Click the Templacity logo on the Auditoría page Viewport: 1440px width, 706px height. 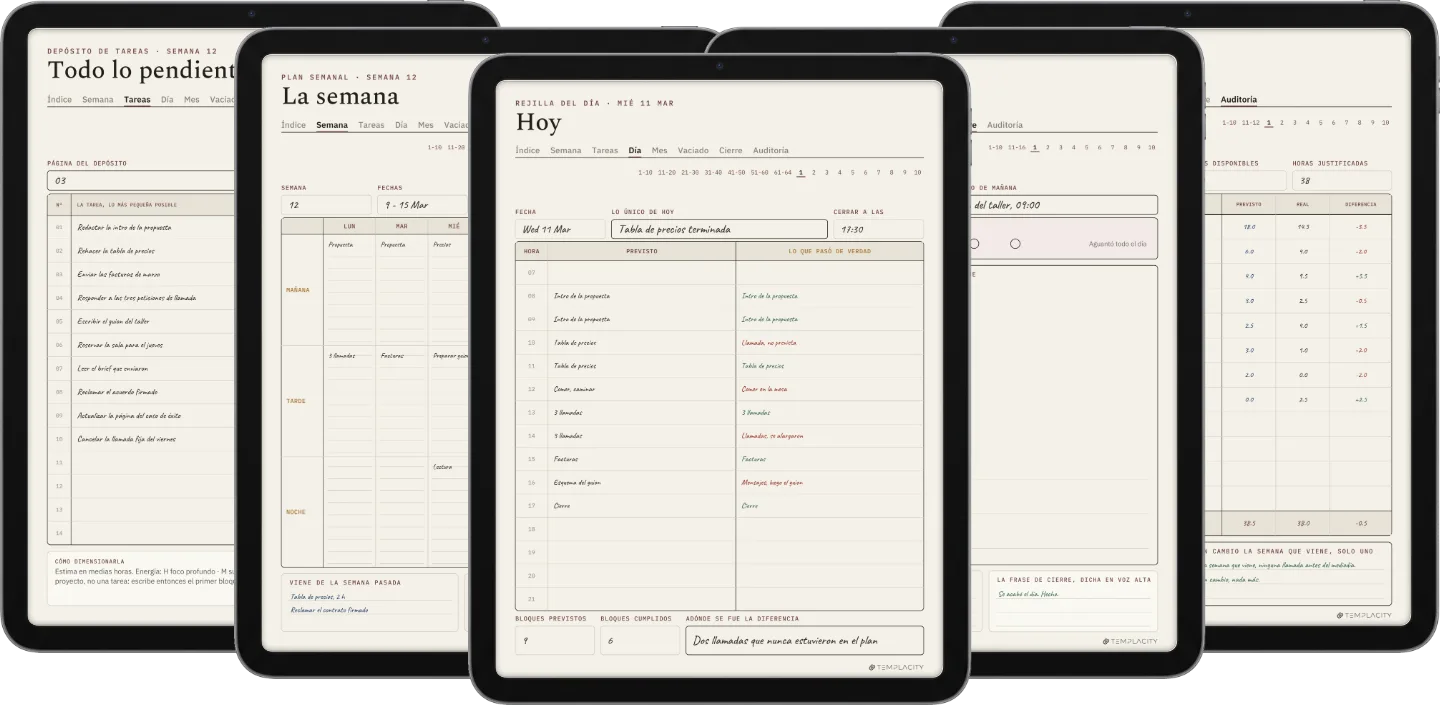(1364, 615)
